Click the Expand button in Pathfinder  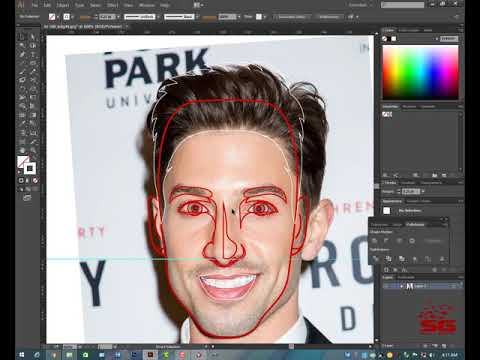click(x=433, y=241)
